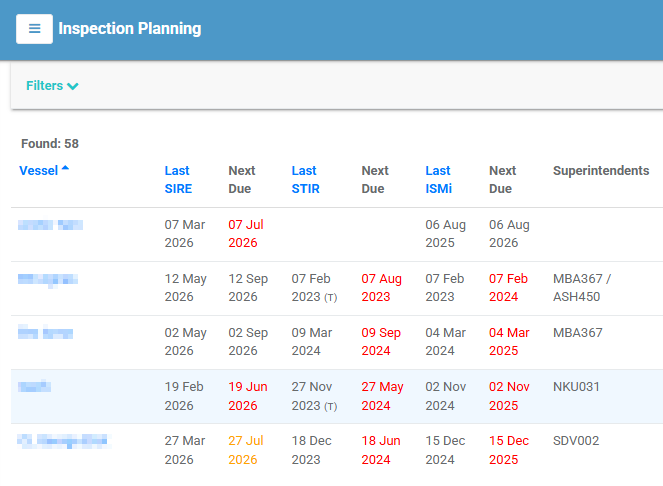
Task: Click the Superintendents column header
Action: (x=601, y=170)
